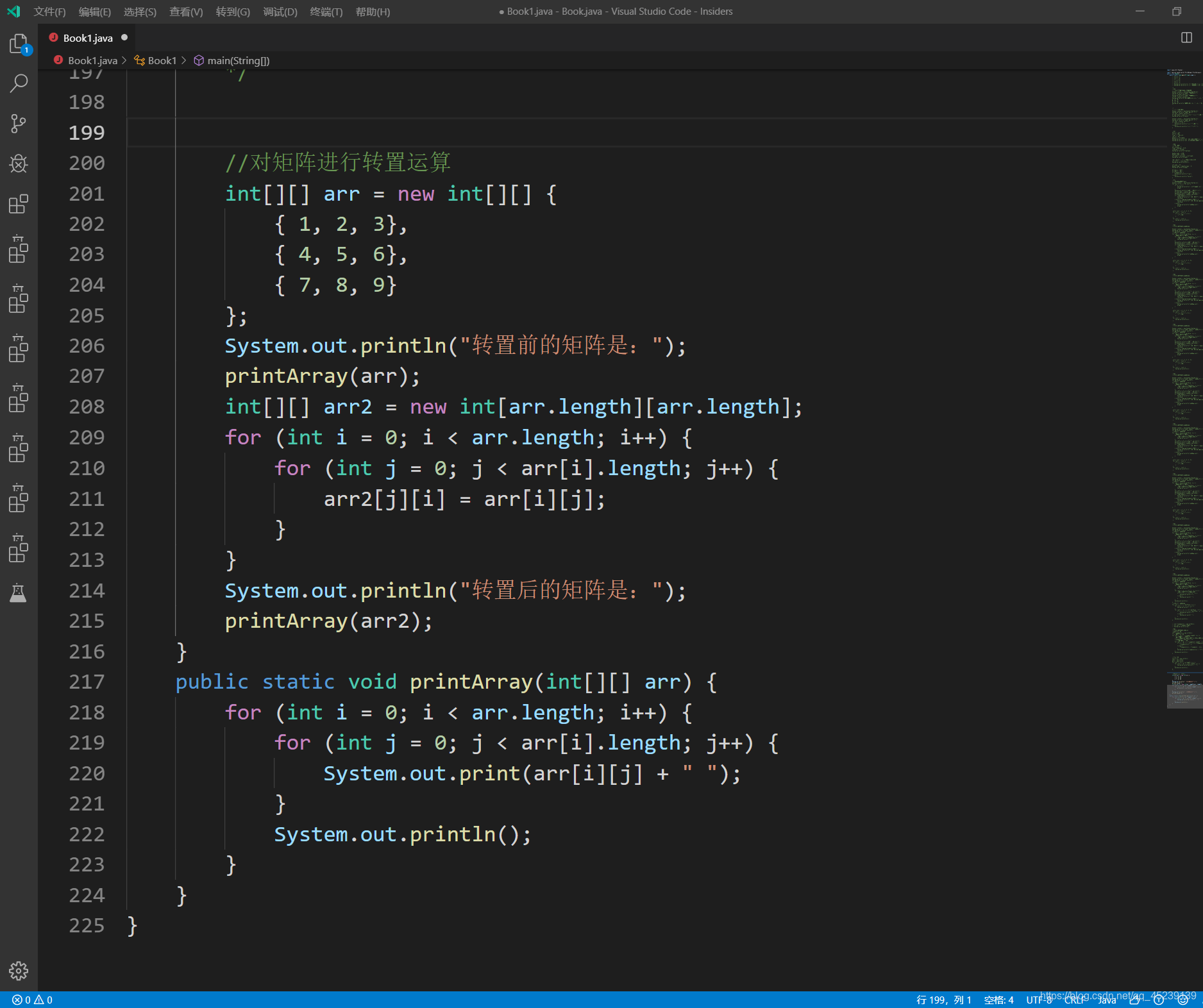Expand the Book1 class breadcrumb
The height and width of the screenshot is (1008, 1203).
point(162,60)
